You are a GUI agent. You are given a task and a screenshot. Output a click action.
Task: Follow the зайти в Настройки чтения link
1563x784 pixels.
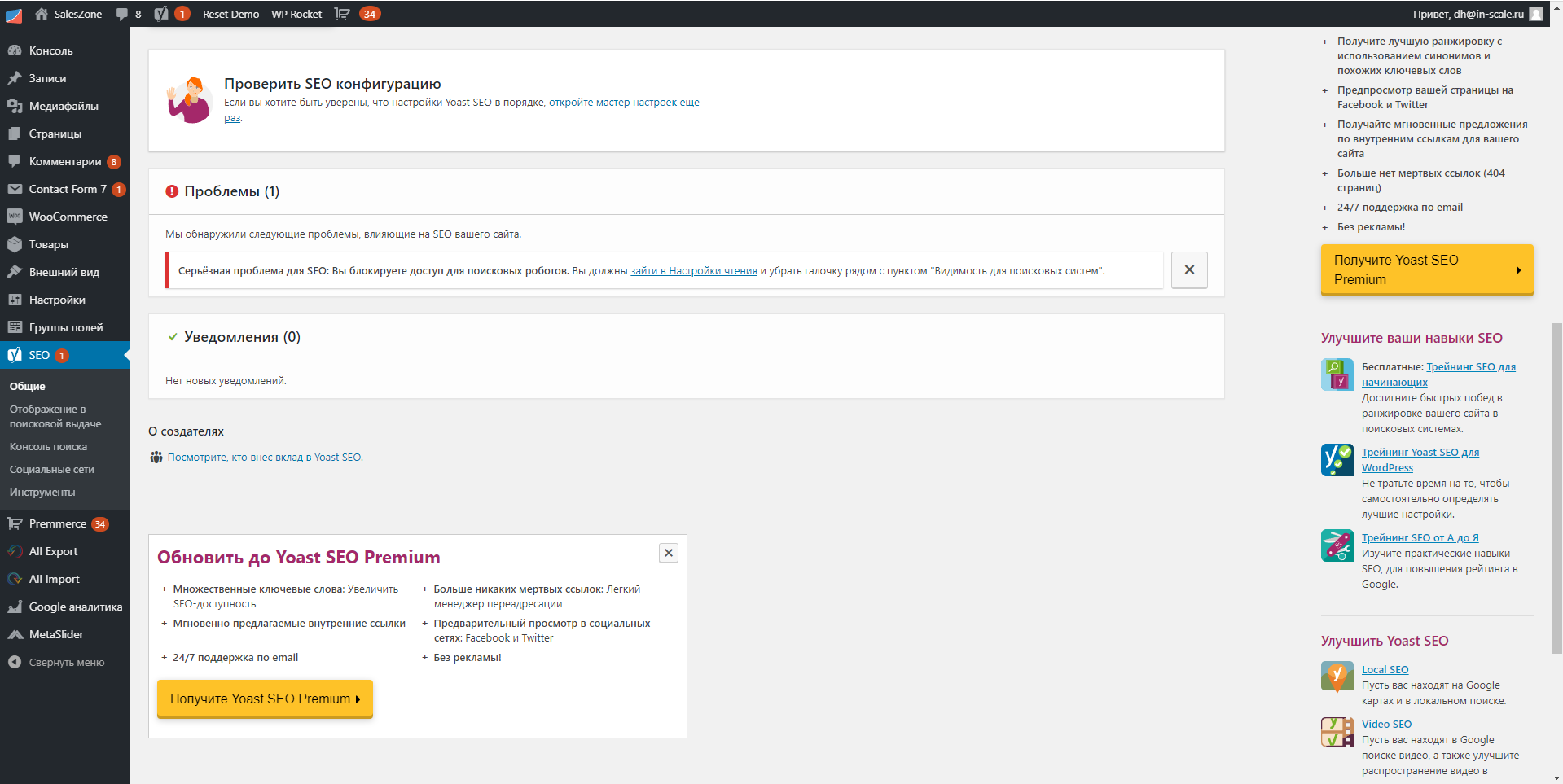coord(694,270)
